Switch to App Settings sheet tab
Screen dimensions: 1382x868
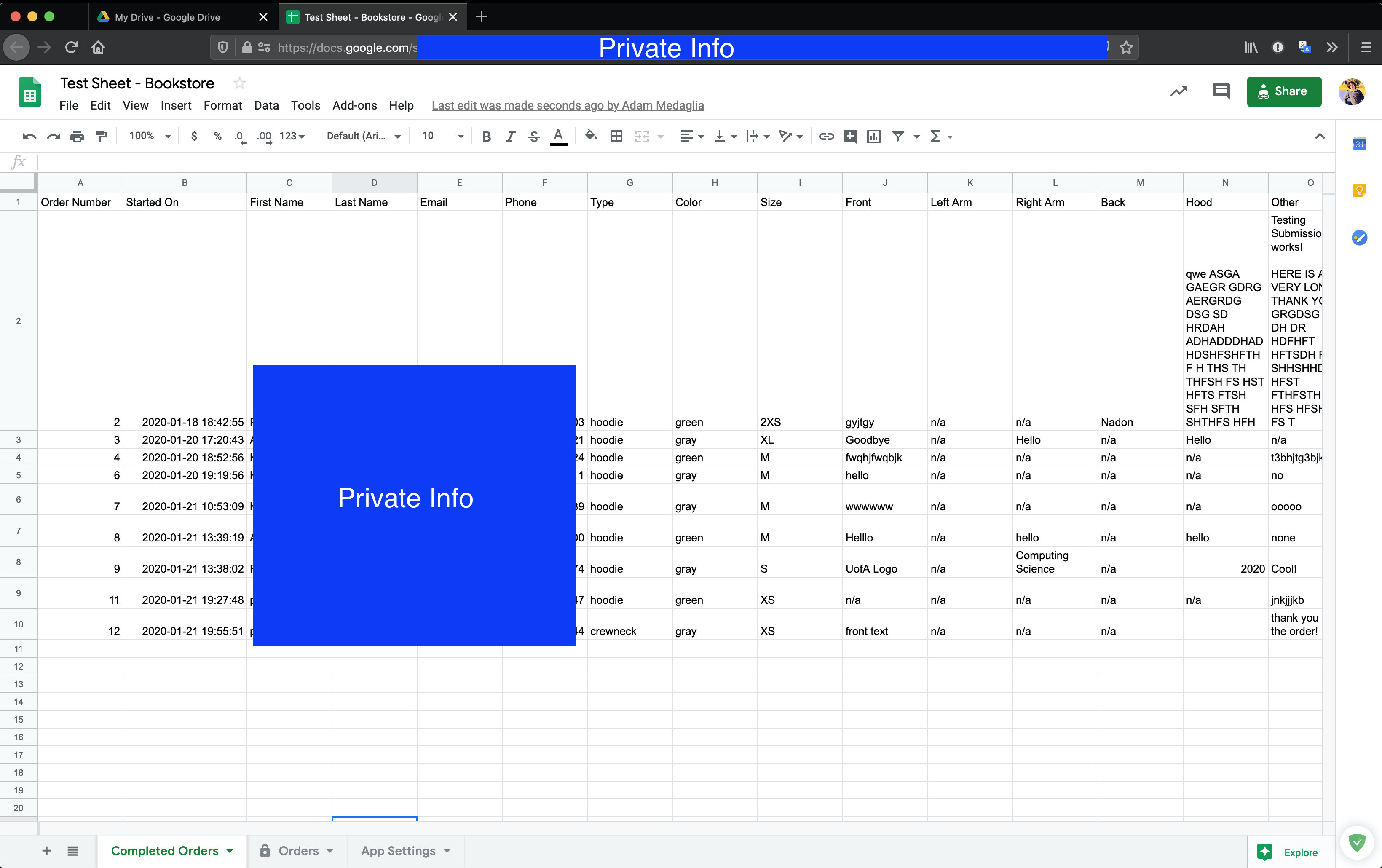398,851
